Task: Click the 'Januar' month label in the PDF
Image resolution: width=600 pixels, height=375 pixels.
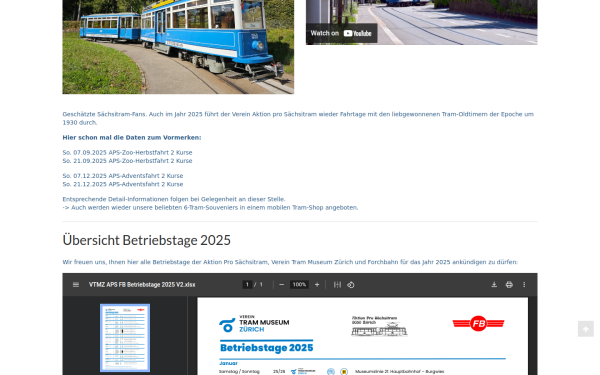Action: [x=228, y=363]
